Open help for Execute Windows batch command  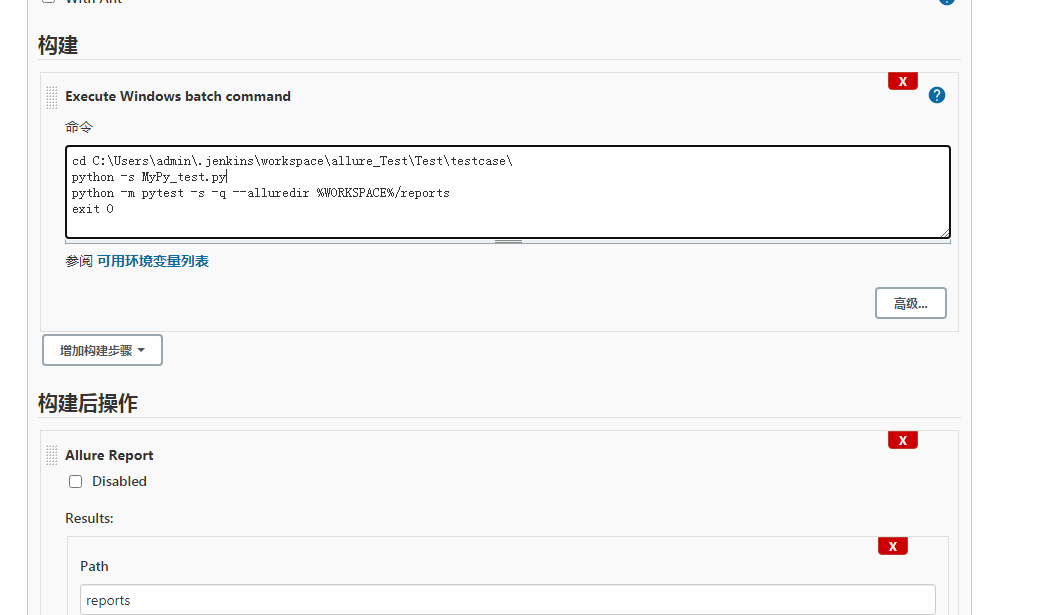(x=937, y=95)
